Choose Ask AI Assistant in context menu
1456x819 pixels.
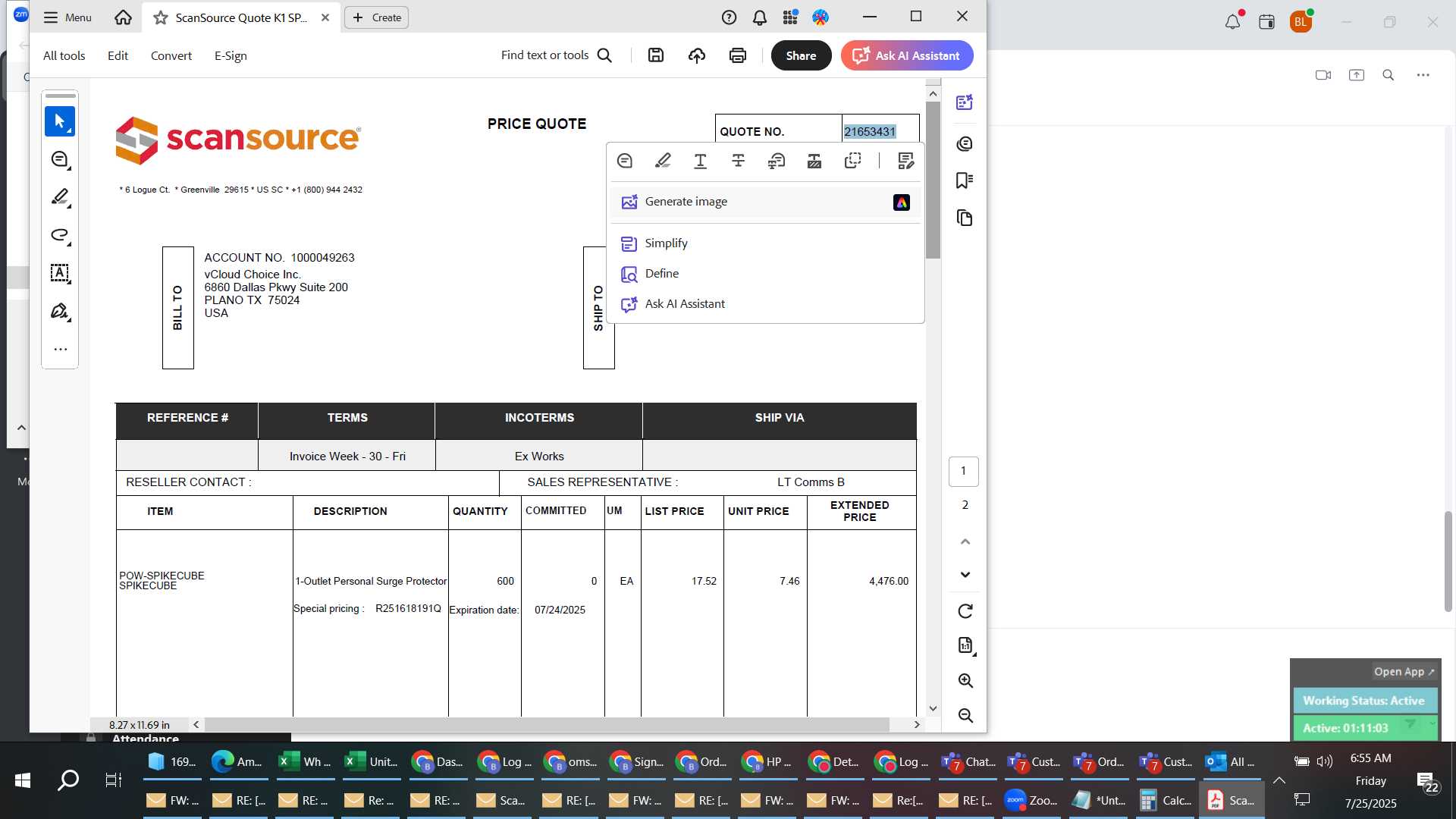766,304
